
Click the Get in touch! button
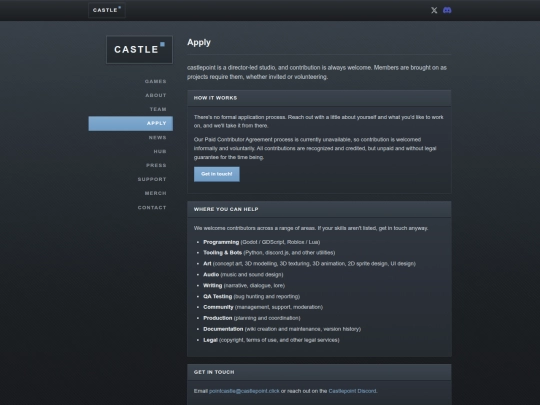[217, 174]
